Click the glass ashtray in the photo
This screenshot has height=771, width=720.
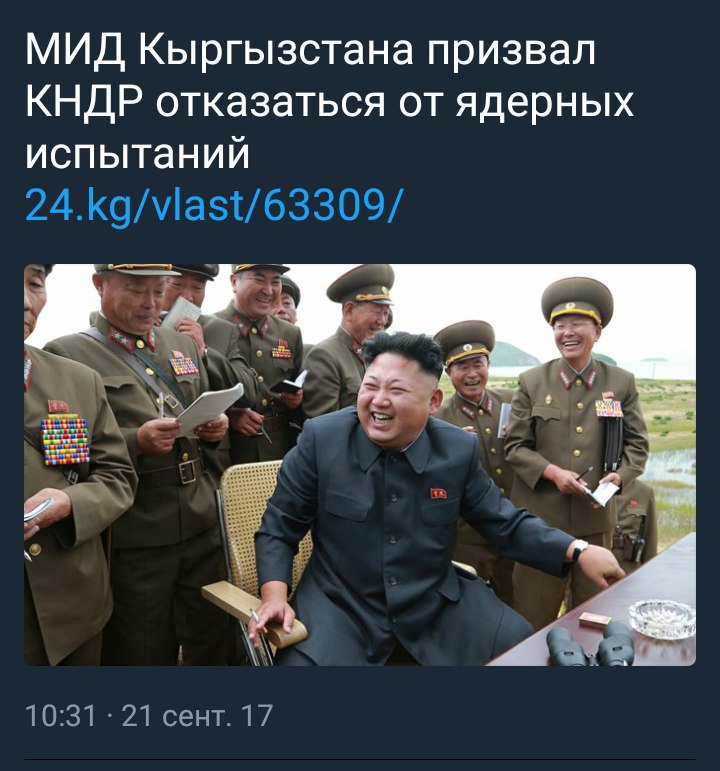662,619
